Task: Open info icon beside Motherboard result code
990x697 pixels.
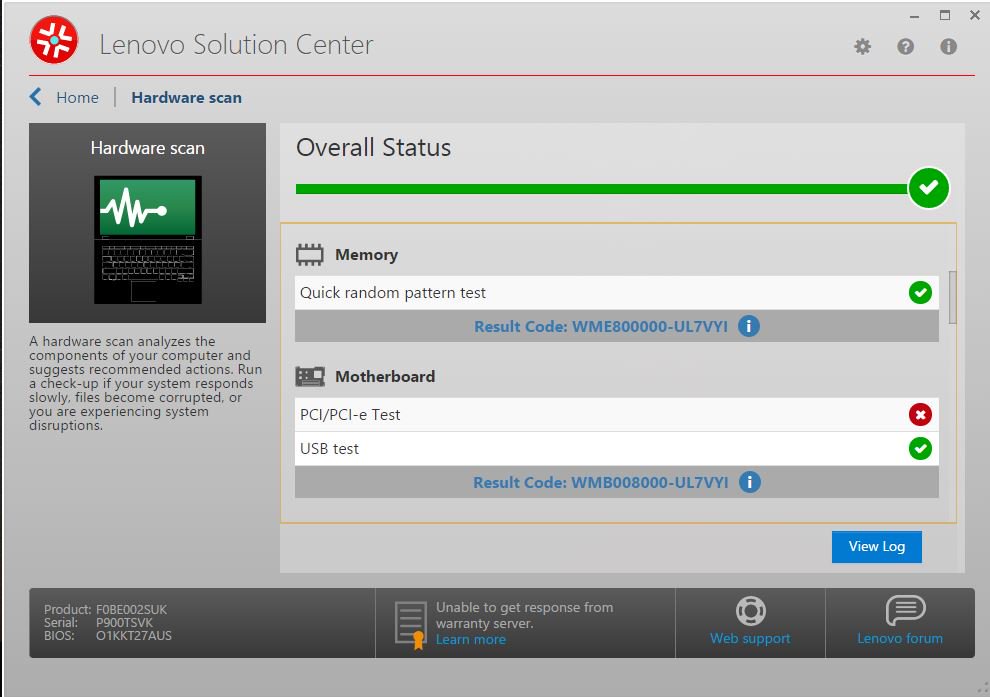Action: 749,482
